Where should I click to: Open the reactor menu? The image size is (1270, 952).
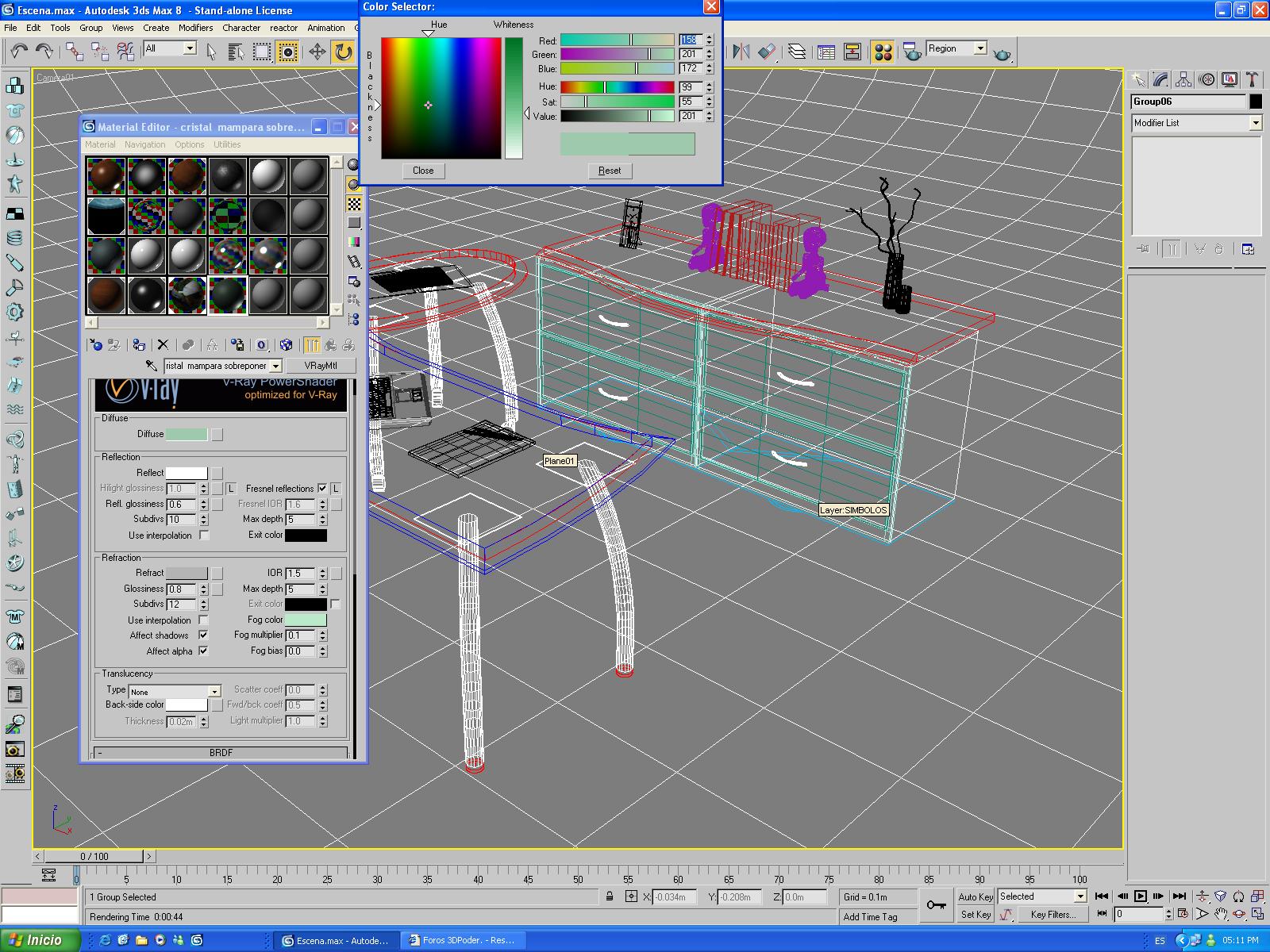pyautogui.click(x=283, y=28)
